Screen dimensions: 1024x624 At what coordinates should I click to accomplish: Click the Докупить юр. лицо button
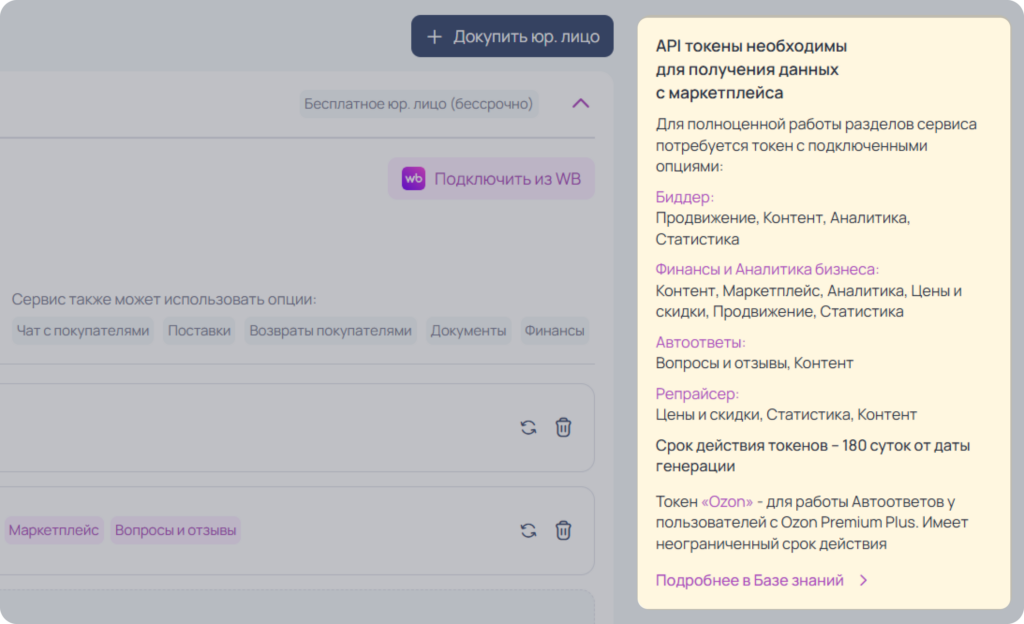(x=512, y=37)
